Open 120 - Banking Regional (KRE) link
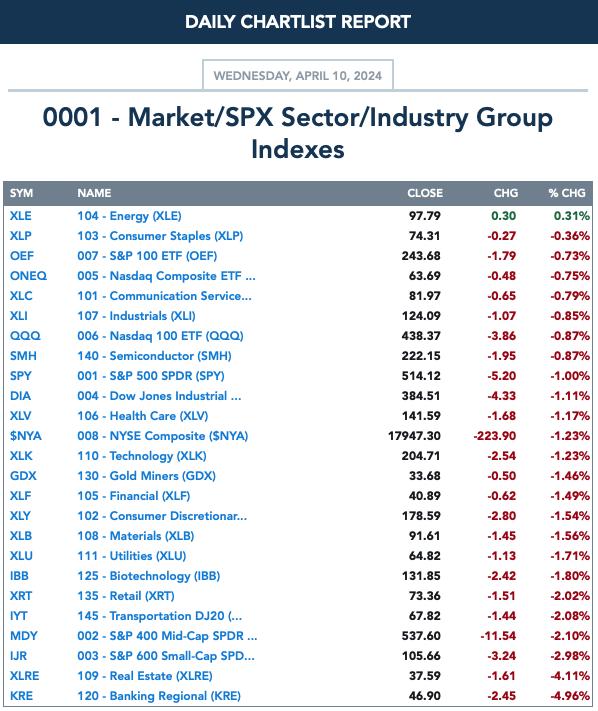This screenshot has height=711, width=598. [x=159, y=696]
